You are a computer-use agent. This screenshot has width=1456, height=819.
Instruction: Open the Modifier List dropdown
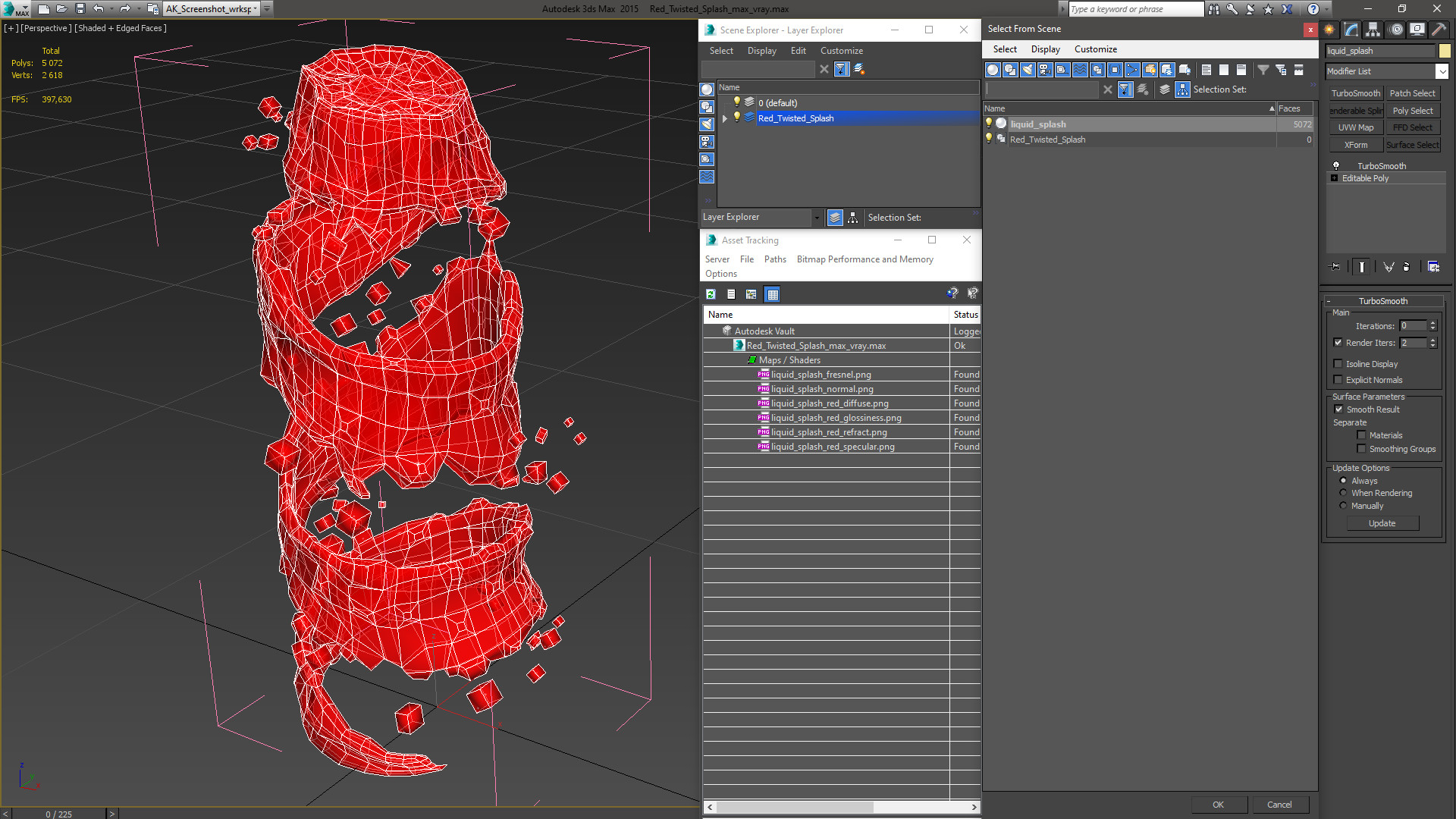(1442, 71)
